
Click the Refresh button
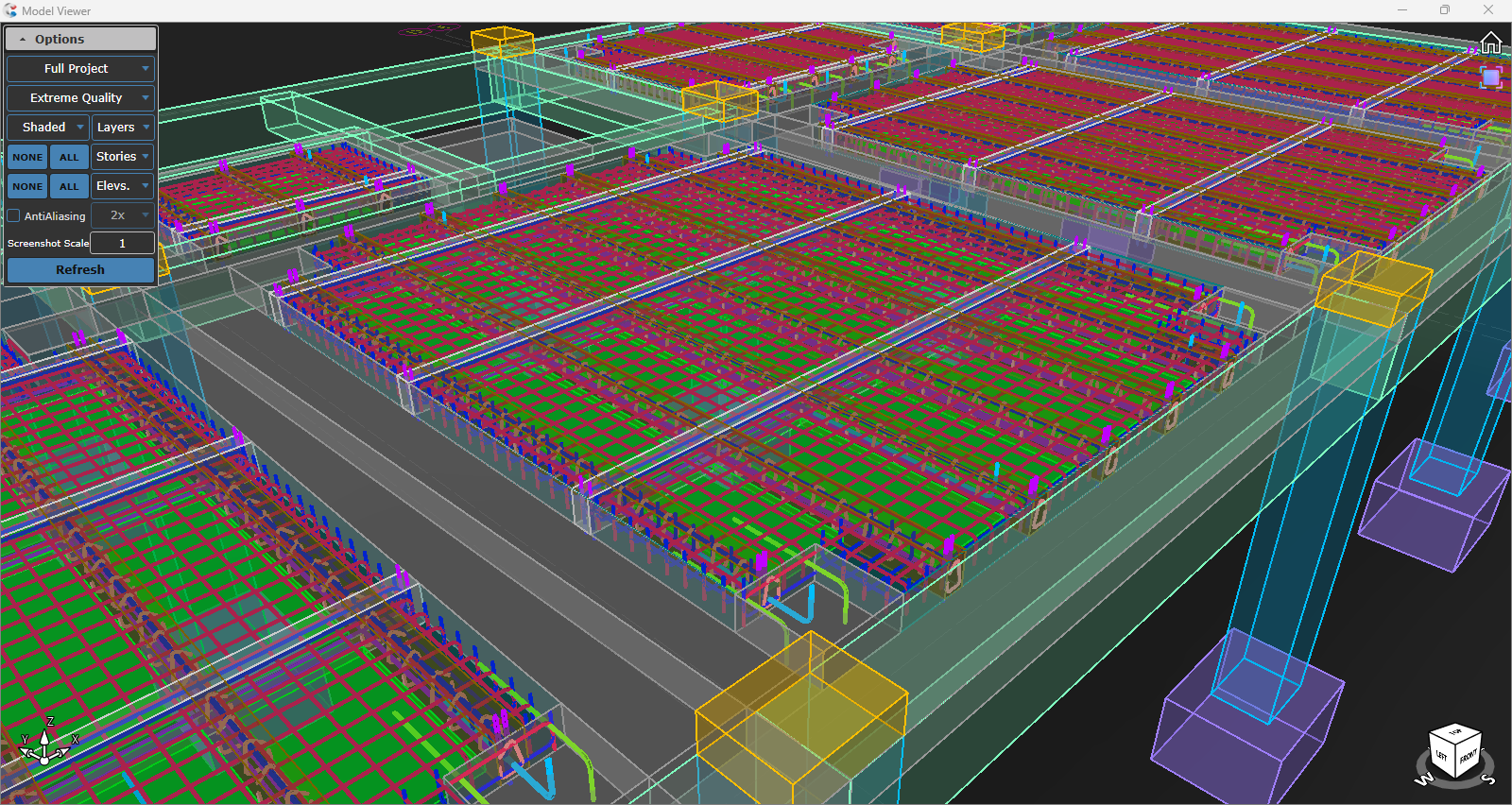[80, 269]
